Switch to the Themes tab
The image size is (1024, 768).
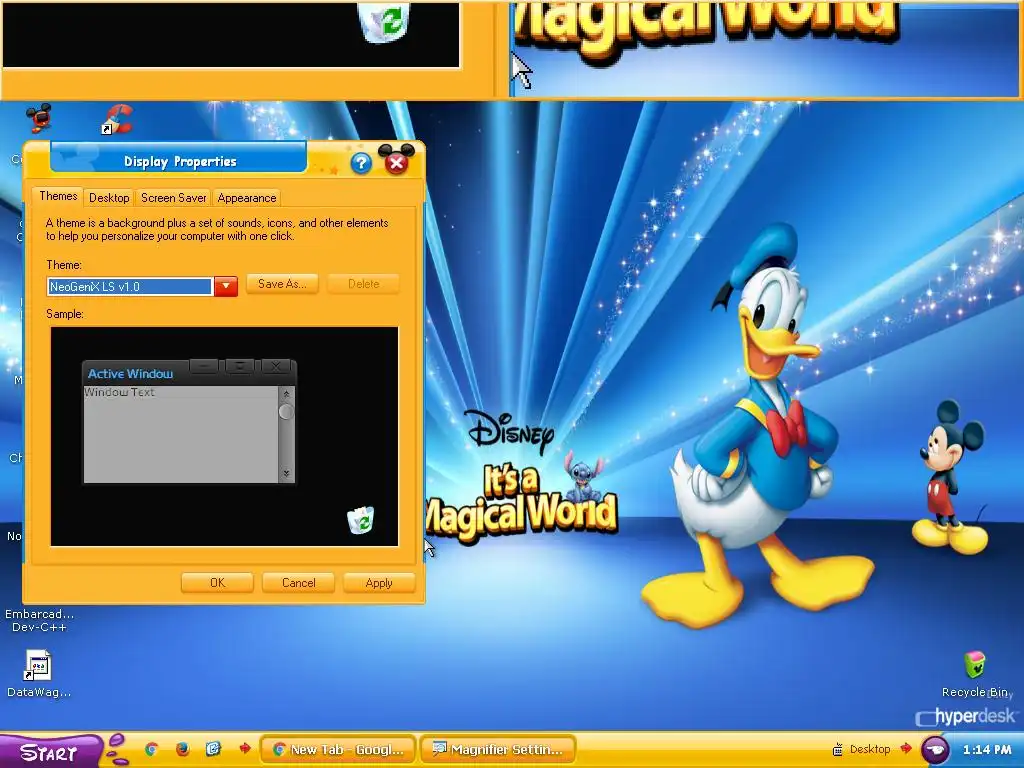pos(58,196)
